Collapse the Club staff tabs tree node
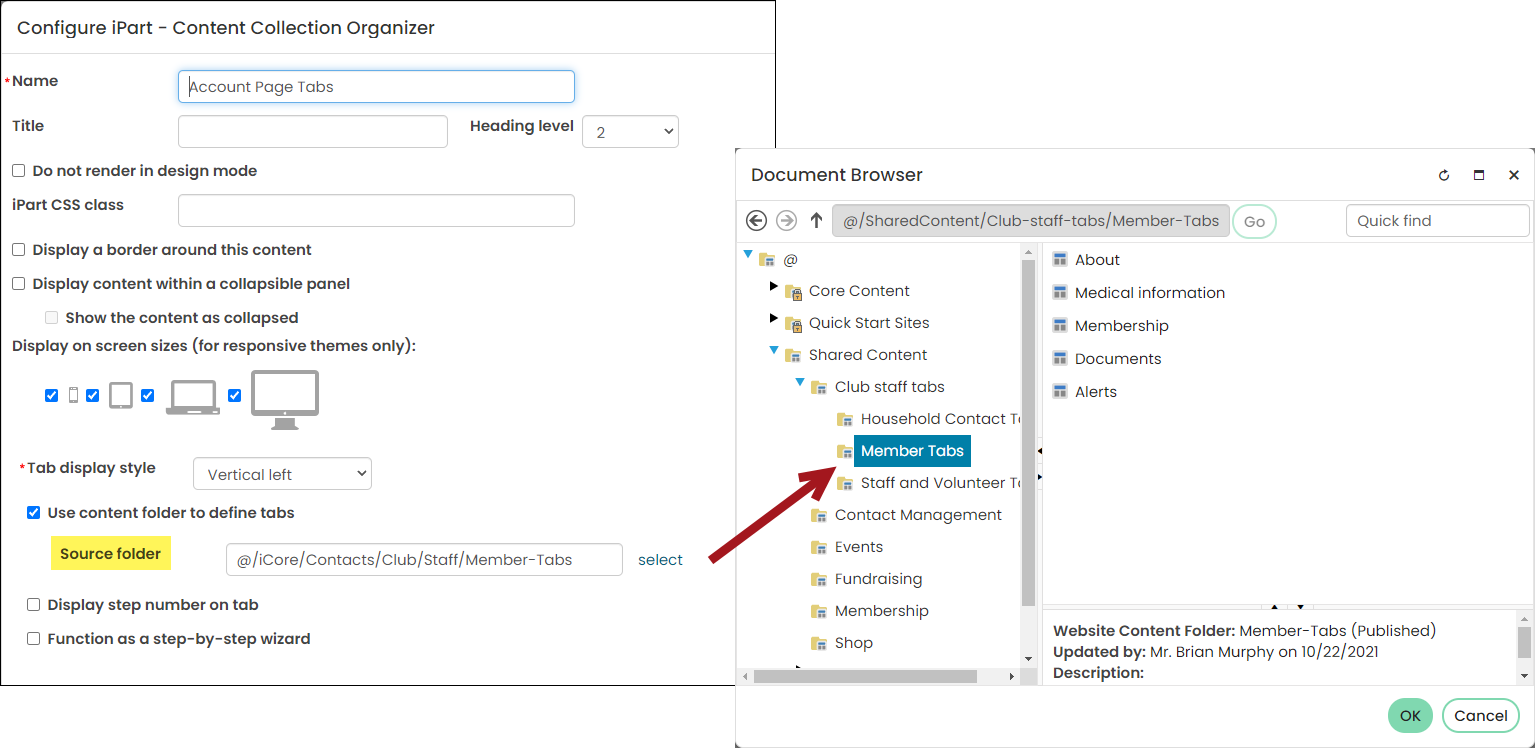1535x748 pixels. pyautogui.click(x=800, y=383)
